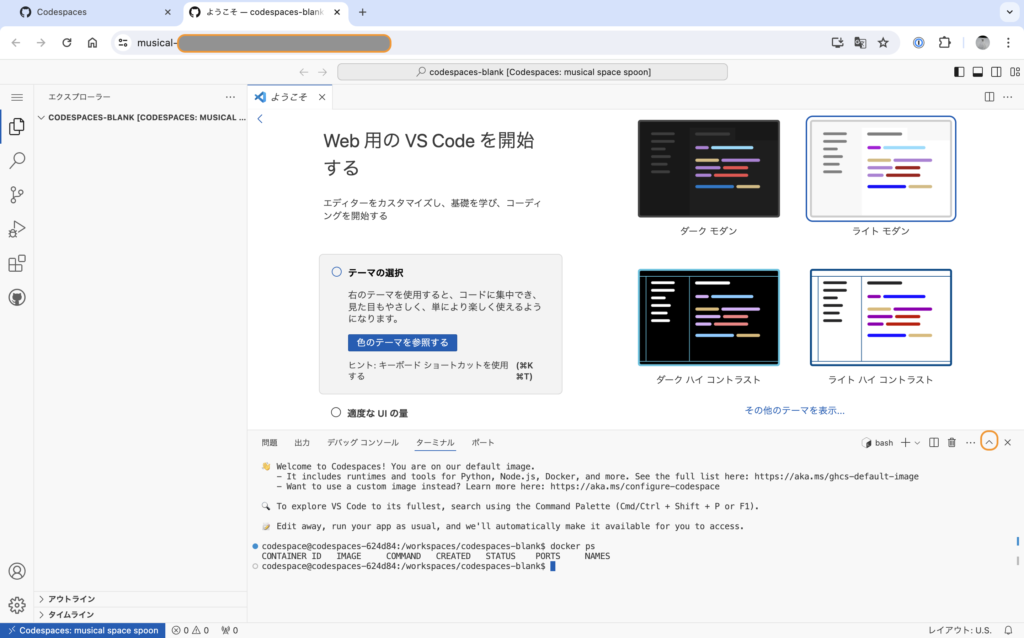Open browser extensions puzzle icon

pyautogui.click(x=944, y=42)
